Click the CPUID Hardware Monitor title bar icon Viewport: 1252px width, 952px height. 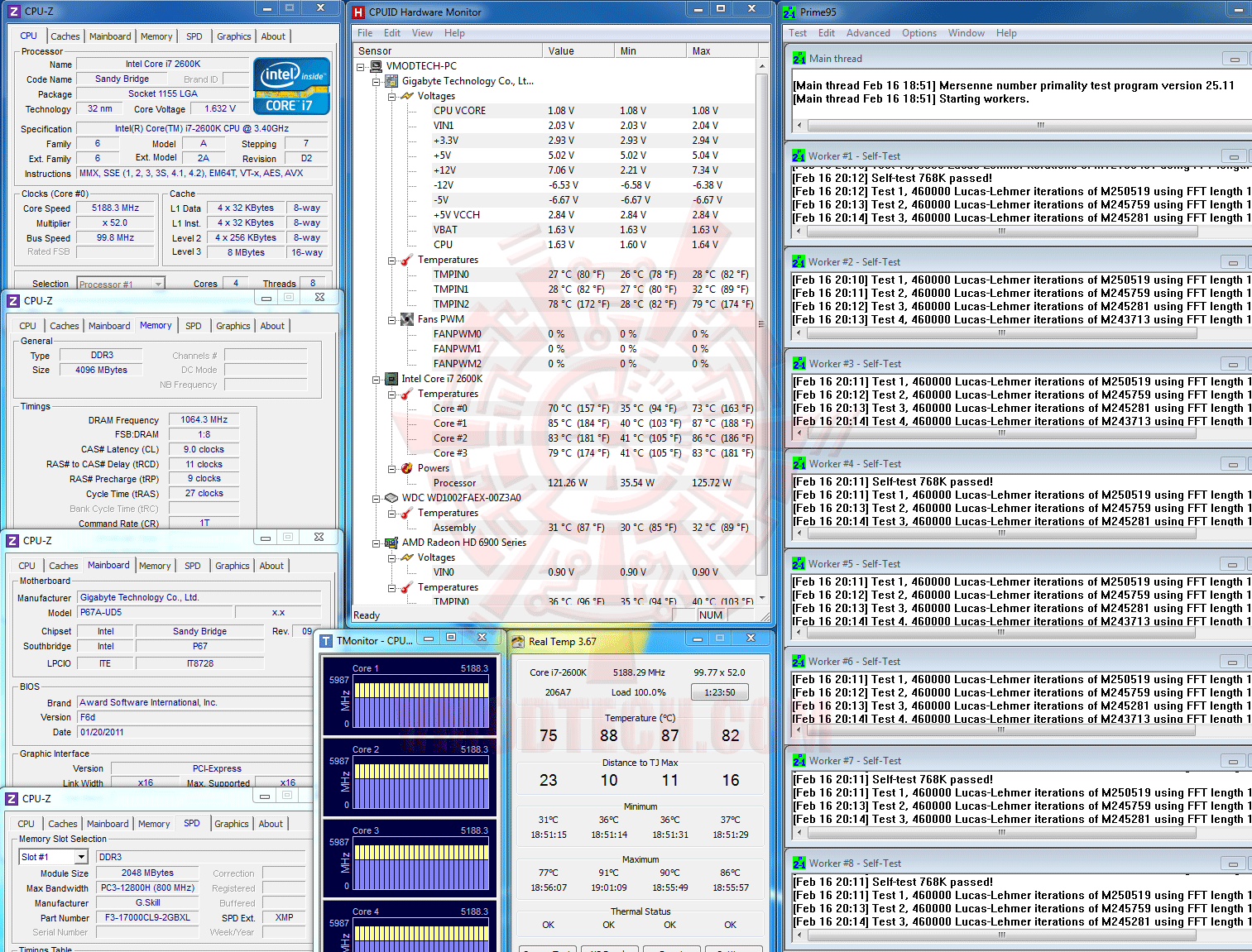[358, 12]
